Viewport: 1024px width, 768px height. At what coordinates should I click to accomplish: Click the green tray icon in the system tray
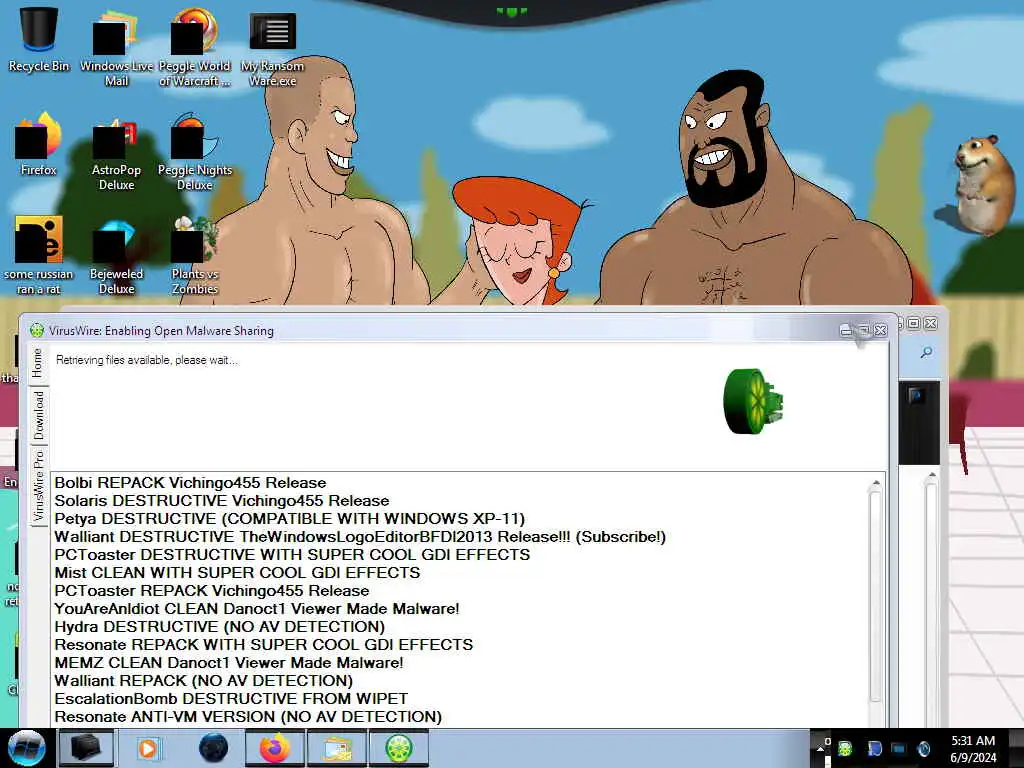point(845,748)
